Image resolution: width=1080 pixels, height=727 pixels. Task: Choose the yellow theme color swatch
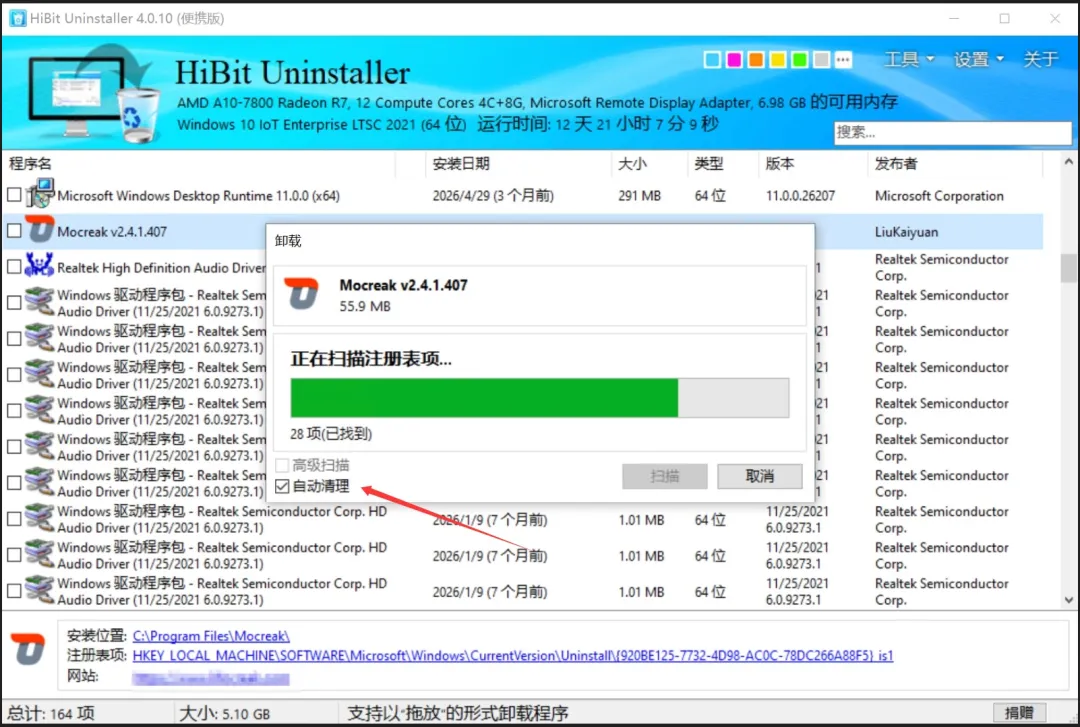coord(778,60)
